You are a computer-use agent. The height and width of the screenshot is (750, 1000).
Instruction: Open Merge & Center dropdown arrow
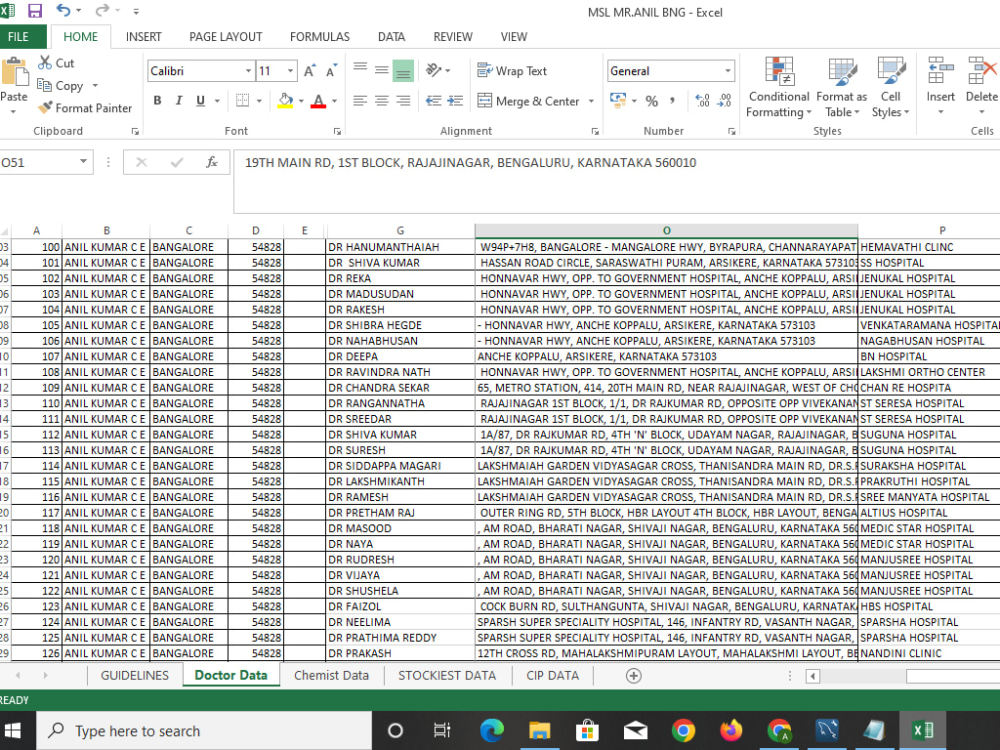pos(591,101)
